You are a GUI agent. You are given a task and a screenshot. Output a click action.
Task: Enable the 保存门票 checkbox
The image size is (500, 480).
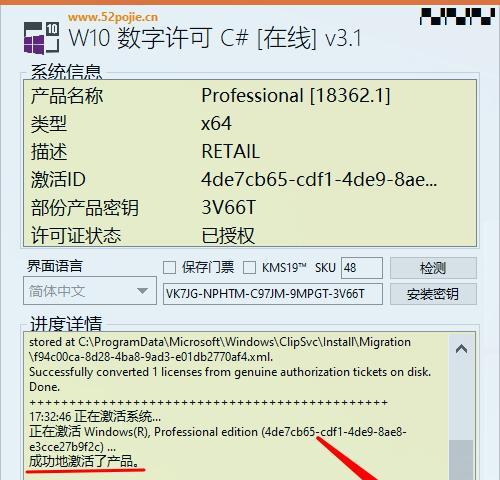169,268
